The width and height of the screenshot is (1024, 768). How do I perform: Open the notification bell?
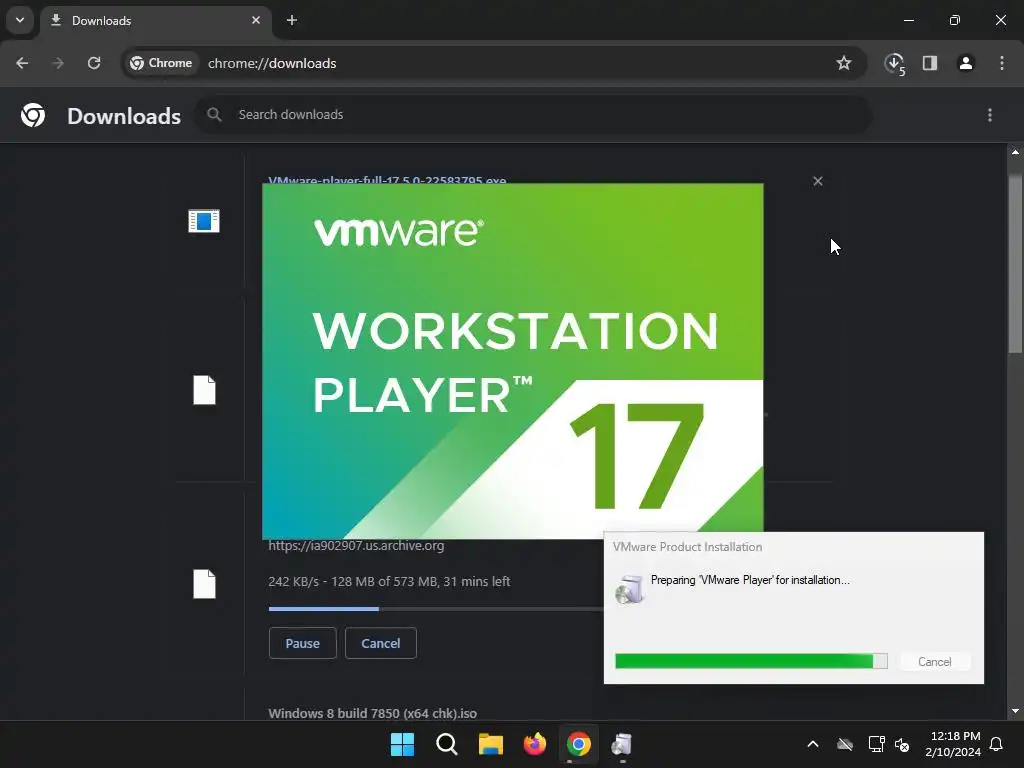[x=996, y=744]
